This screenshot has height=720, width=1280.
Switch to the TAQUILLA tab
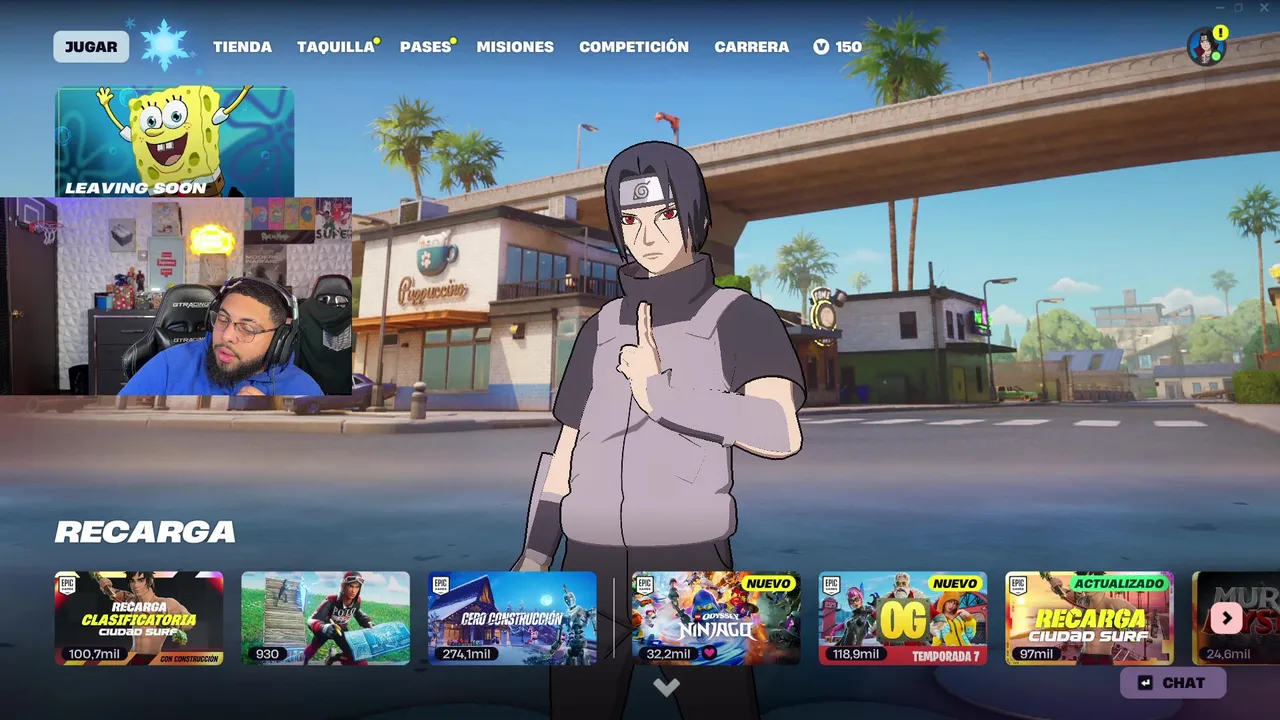(335, 47)
